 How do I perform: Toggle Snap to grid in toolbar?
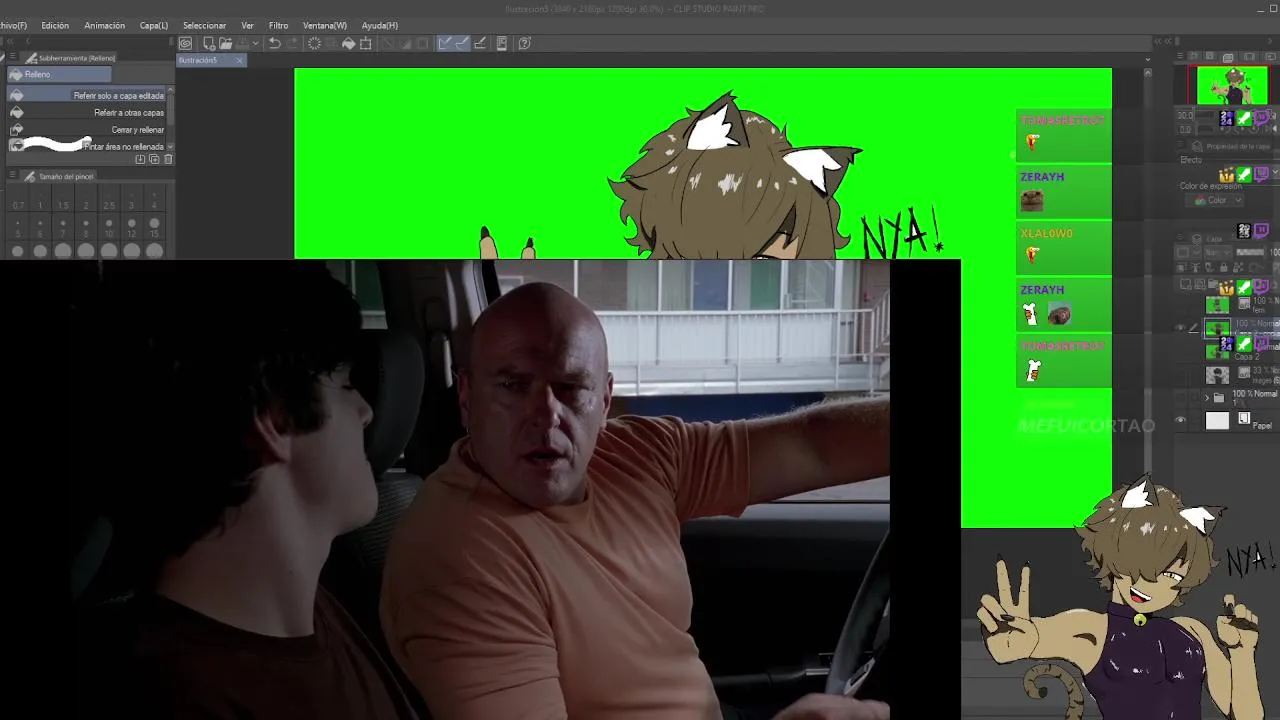pos(480,43)
